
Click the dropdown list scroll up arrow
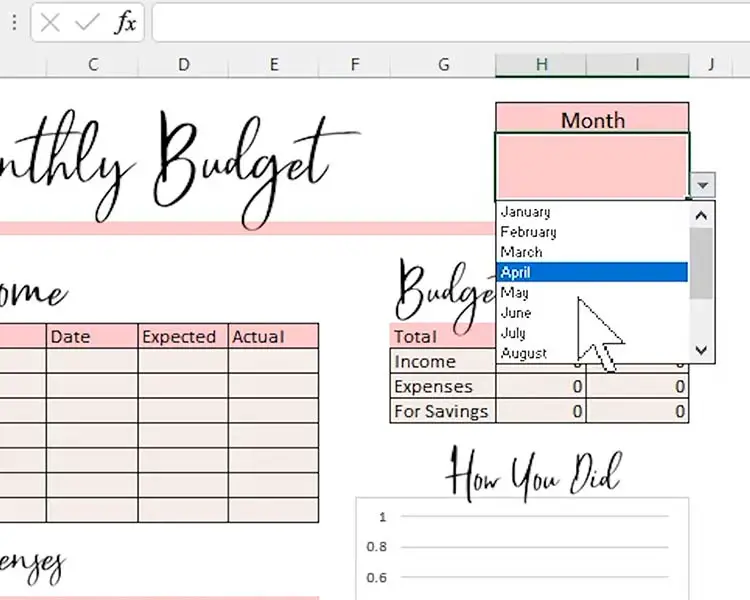coord(701,216)
